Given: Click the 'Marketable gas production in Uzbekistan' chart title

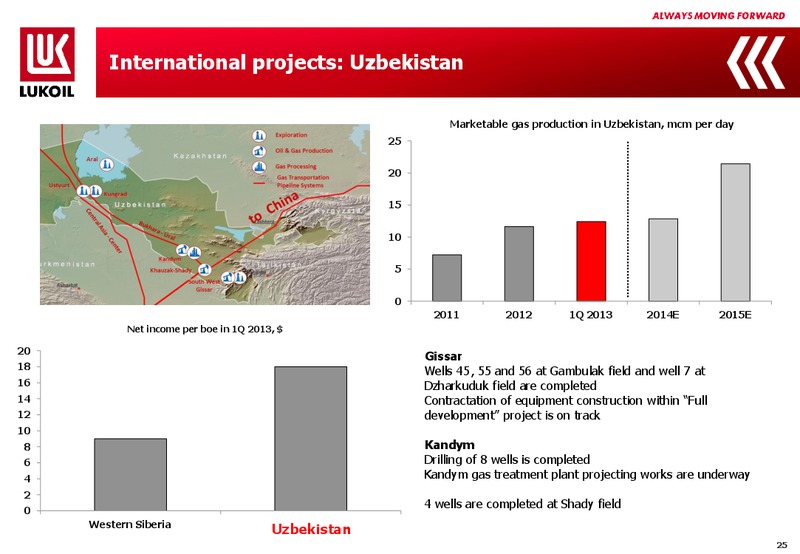Looking at the screenshot, I should pyautogui.click(x=591, y=124).
